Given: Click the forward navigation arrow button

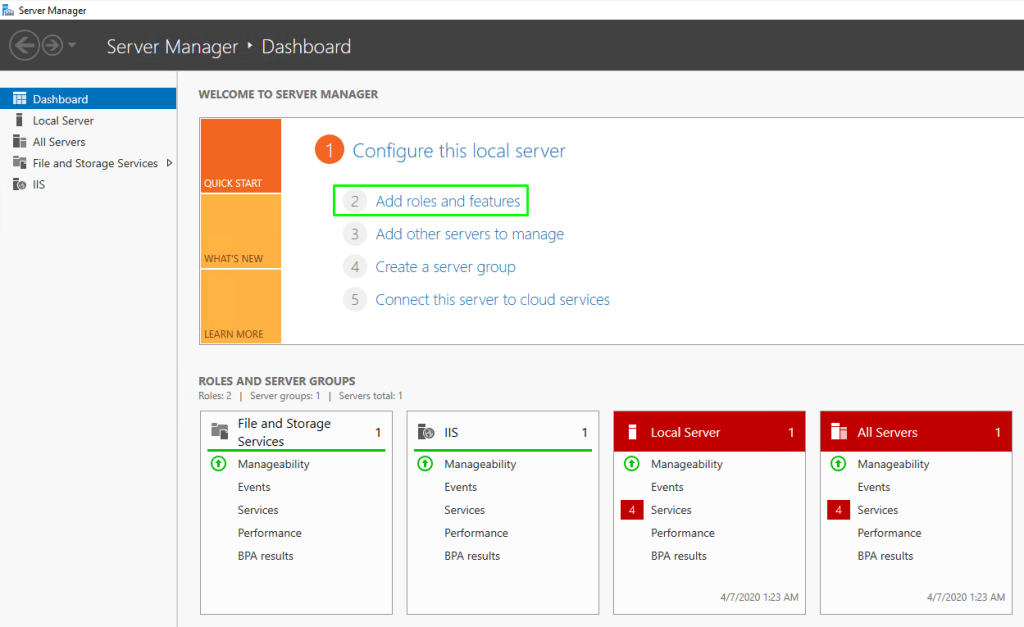Looking at the screenshot, I should 52,45.
